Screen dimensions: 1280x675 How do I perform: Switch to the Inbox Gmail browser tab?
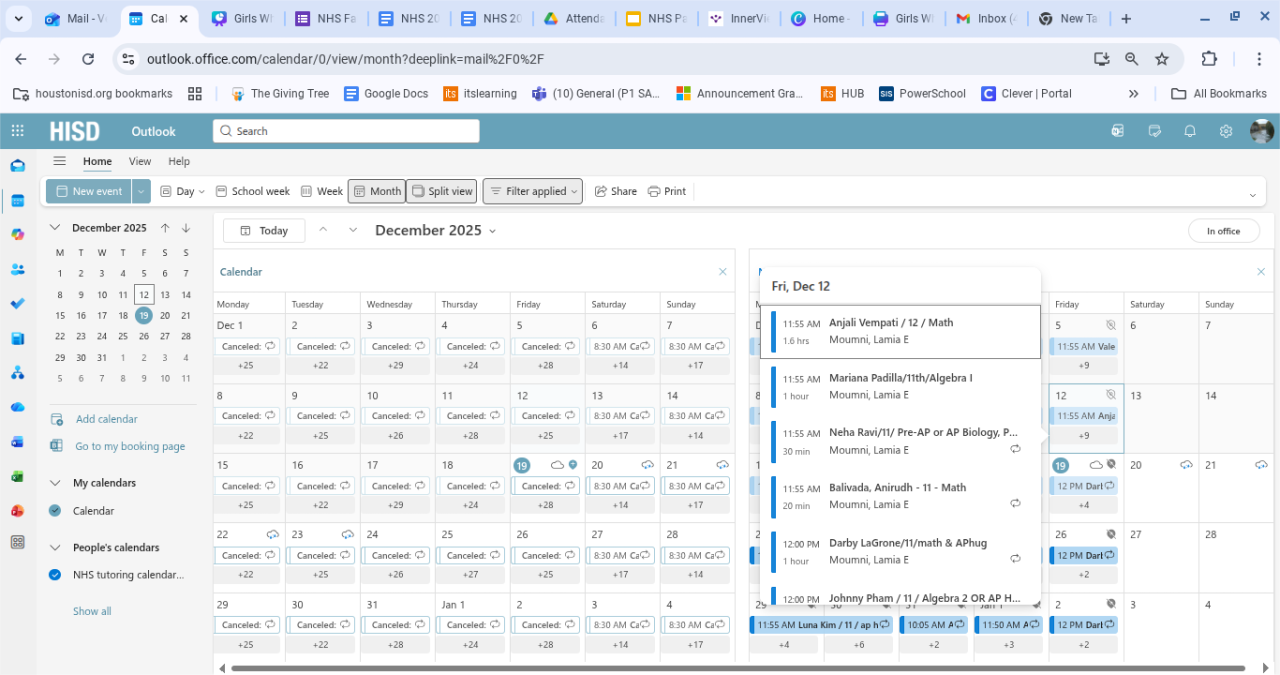point(986,18)
